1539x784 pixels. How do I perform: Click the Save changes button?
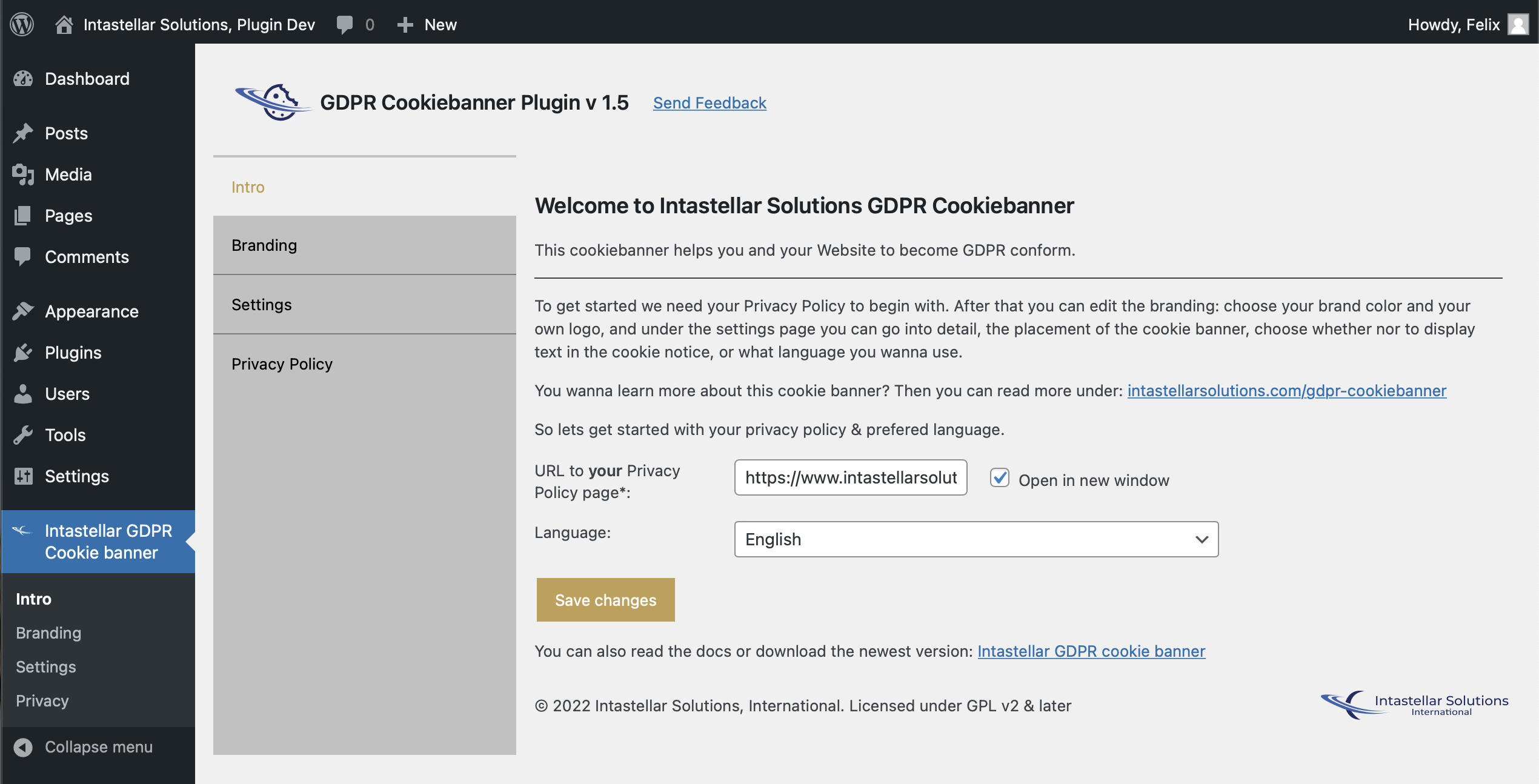coord(605,599)
